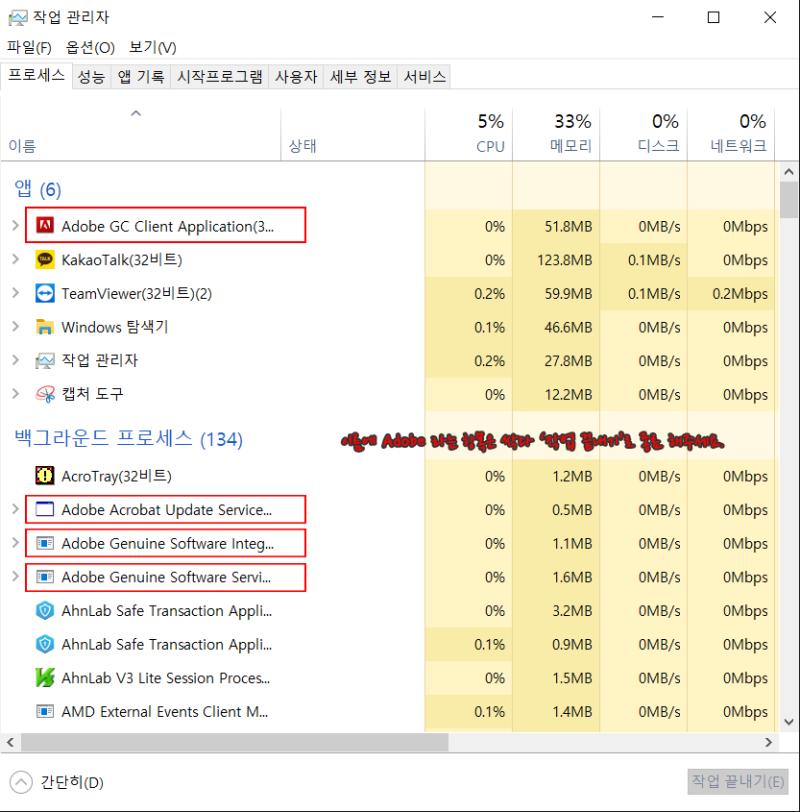
Task: Expand Adobe Genuine Software Servi... row
Action: (x=16, y=576)
